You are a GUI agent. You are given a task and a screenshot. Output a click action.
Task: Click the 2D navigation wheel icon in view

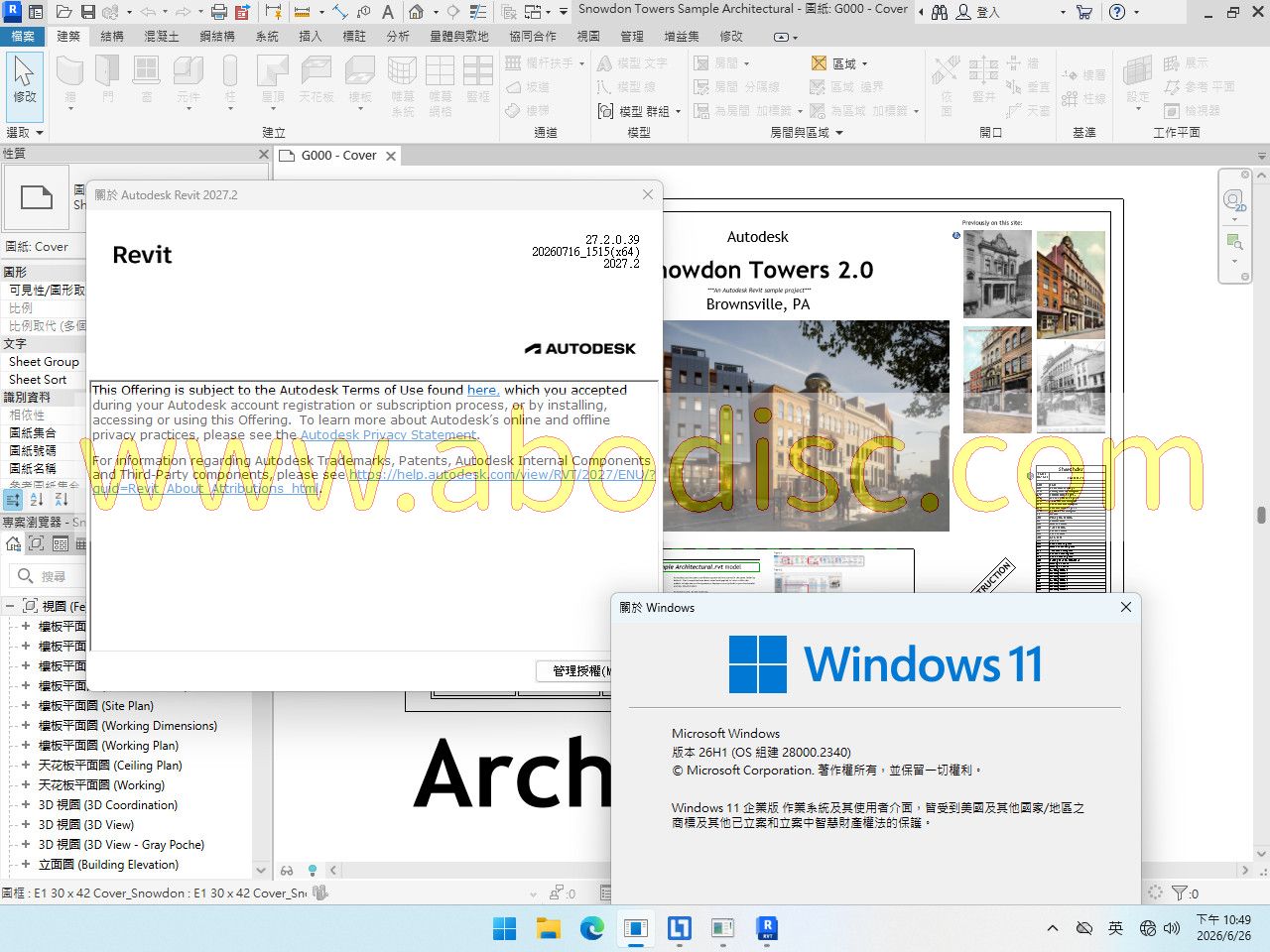click(x=1234, y=201)
